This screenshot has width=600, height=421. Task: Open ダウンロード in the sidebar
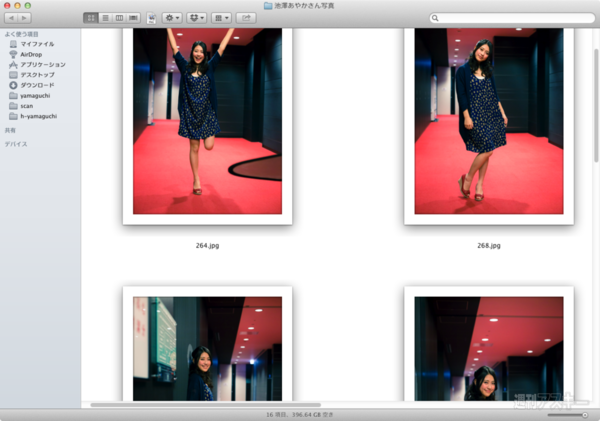(x=37, y=85)
